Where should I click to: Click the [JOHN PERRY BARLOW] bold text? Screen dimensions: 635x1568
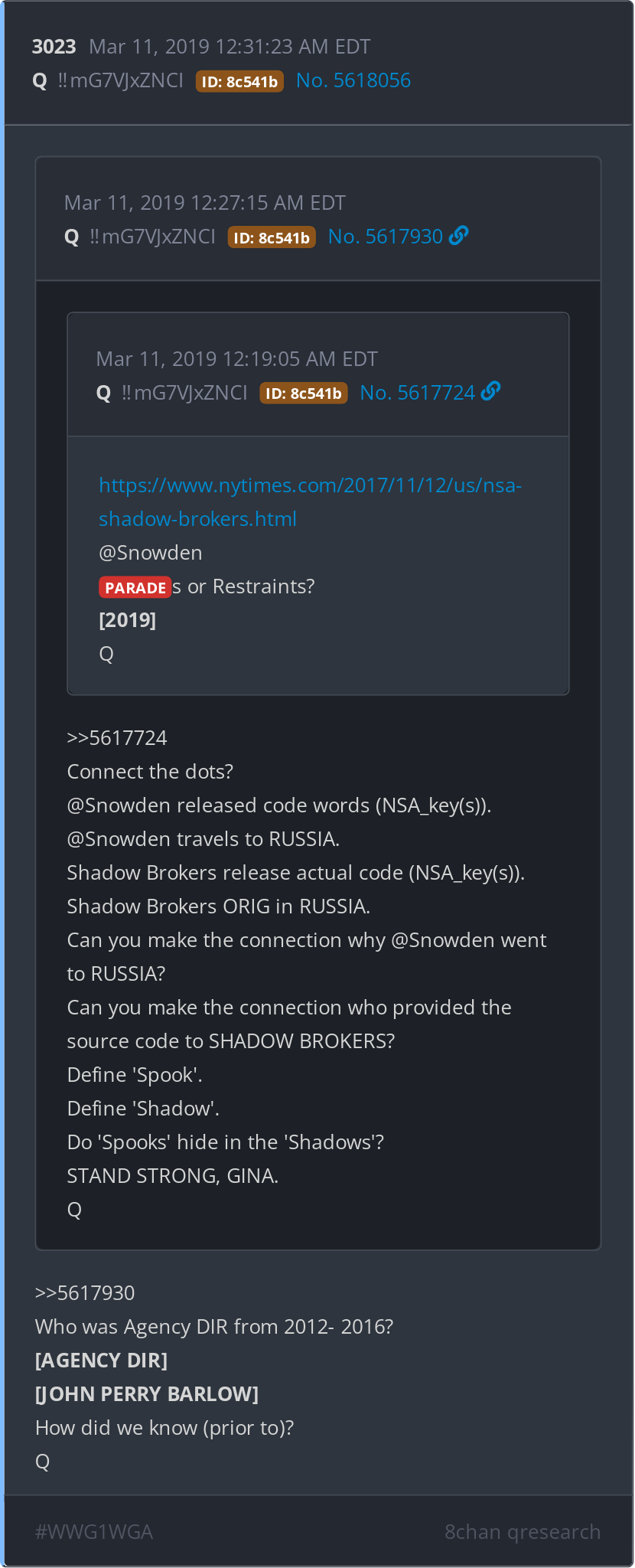(147, 1394)
